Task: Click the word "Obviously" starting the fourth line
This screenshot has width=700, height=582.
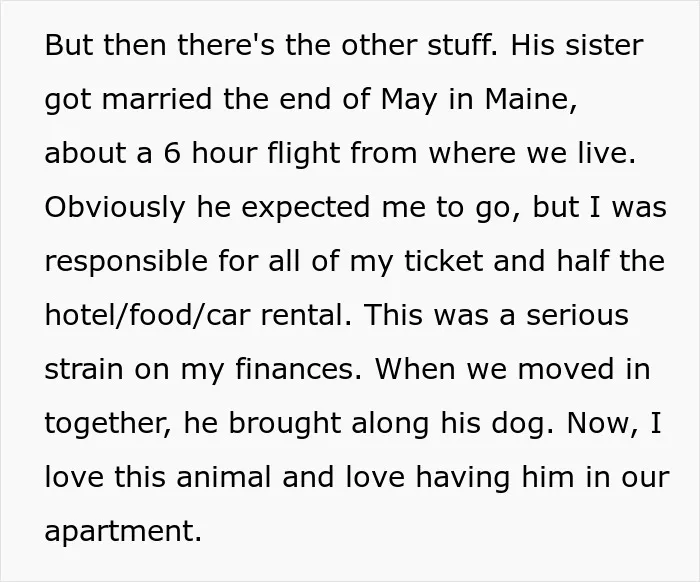Action: [x=115, y=208]
